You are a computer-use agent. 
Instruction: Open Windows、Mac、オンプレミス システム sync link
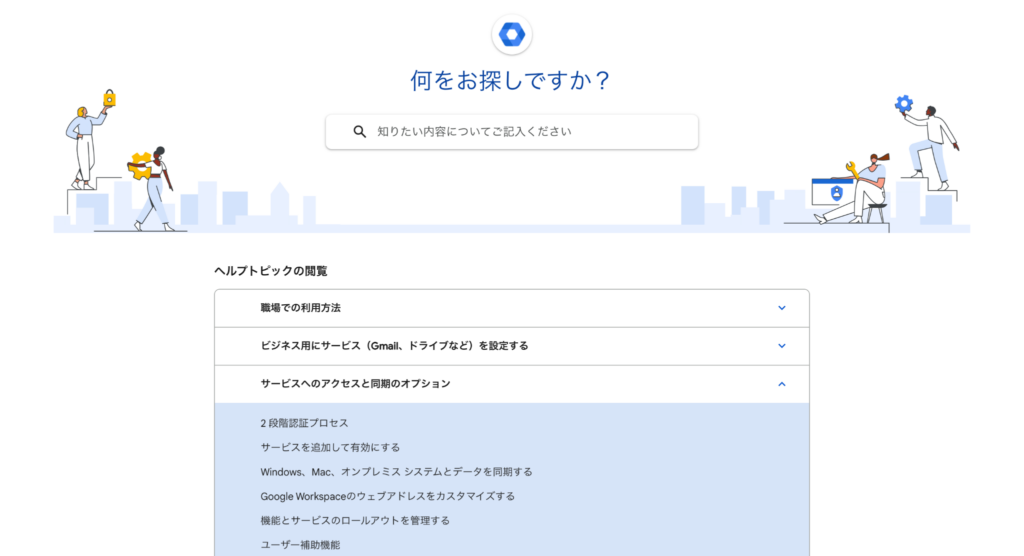396,471
